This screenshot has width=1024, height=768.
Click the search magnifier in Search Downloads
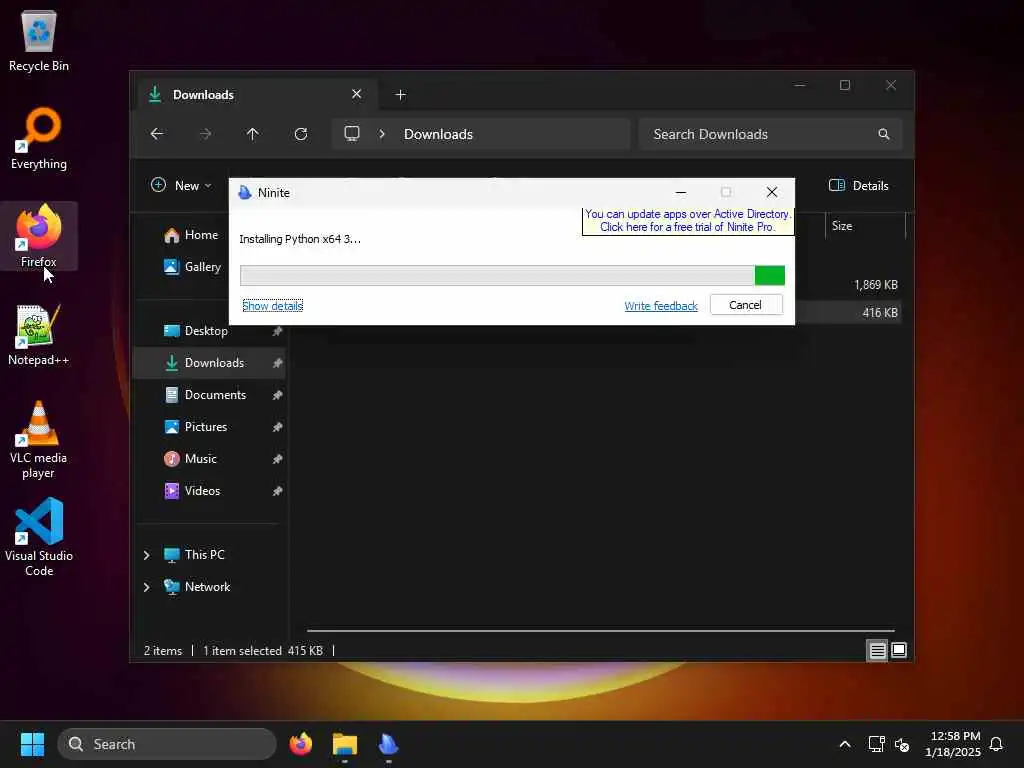point(884,134)
